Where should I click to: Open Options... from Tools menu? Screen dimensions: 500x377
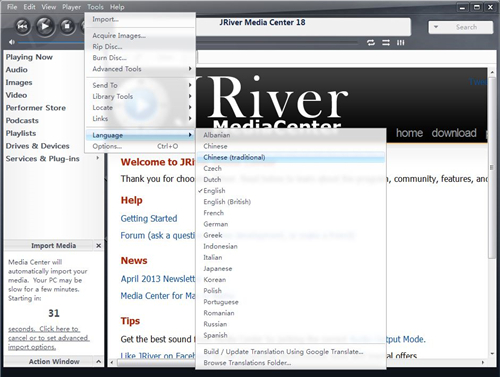[x=140, y=146]
